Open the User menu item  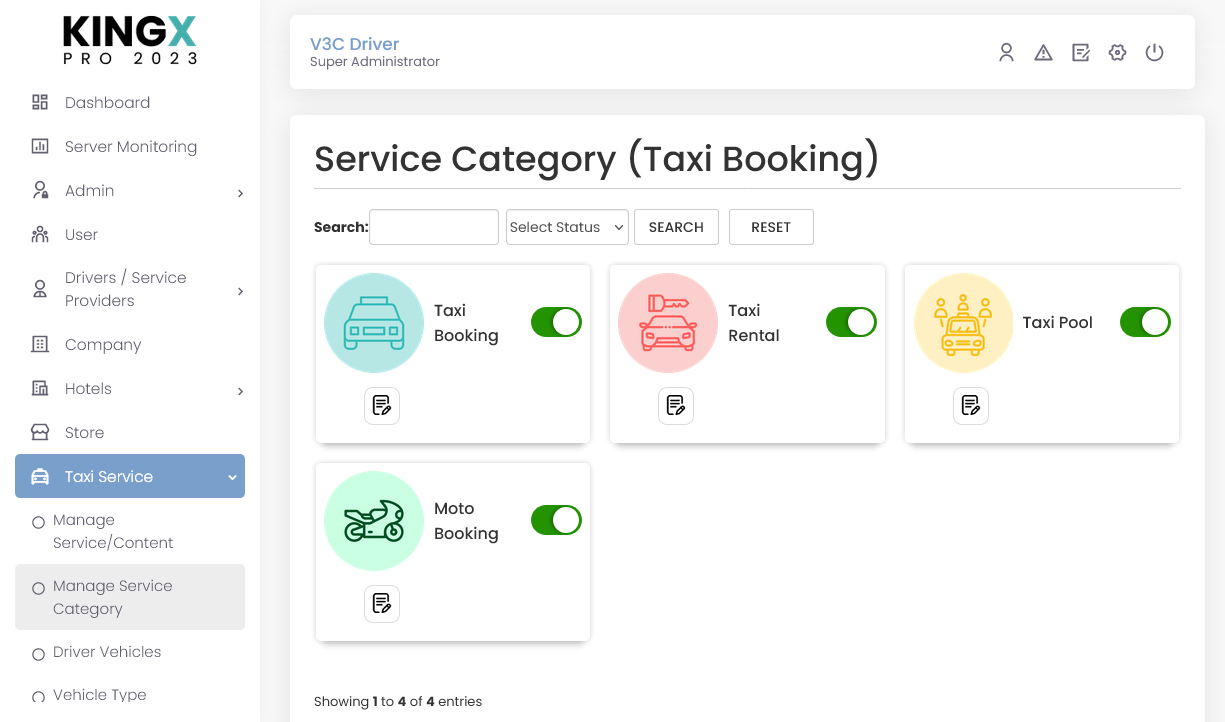pyautogui.click(x=130, y=234)
